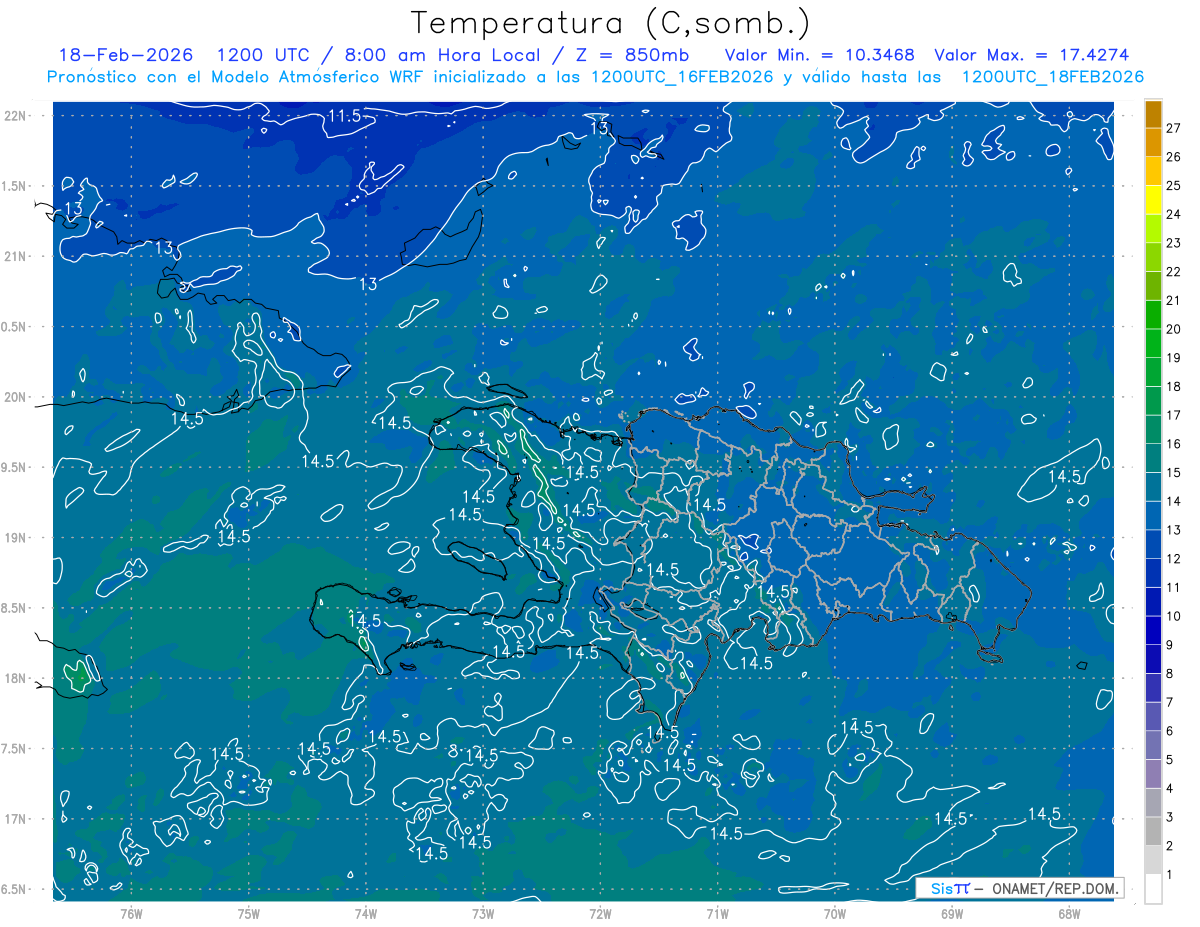Click the "0.5N" latitude tick label
The width and height of the screenshot is (1200, 927).
16,327
